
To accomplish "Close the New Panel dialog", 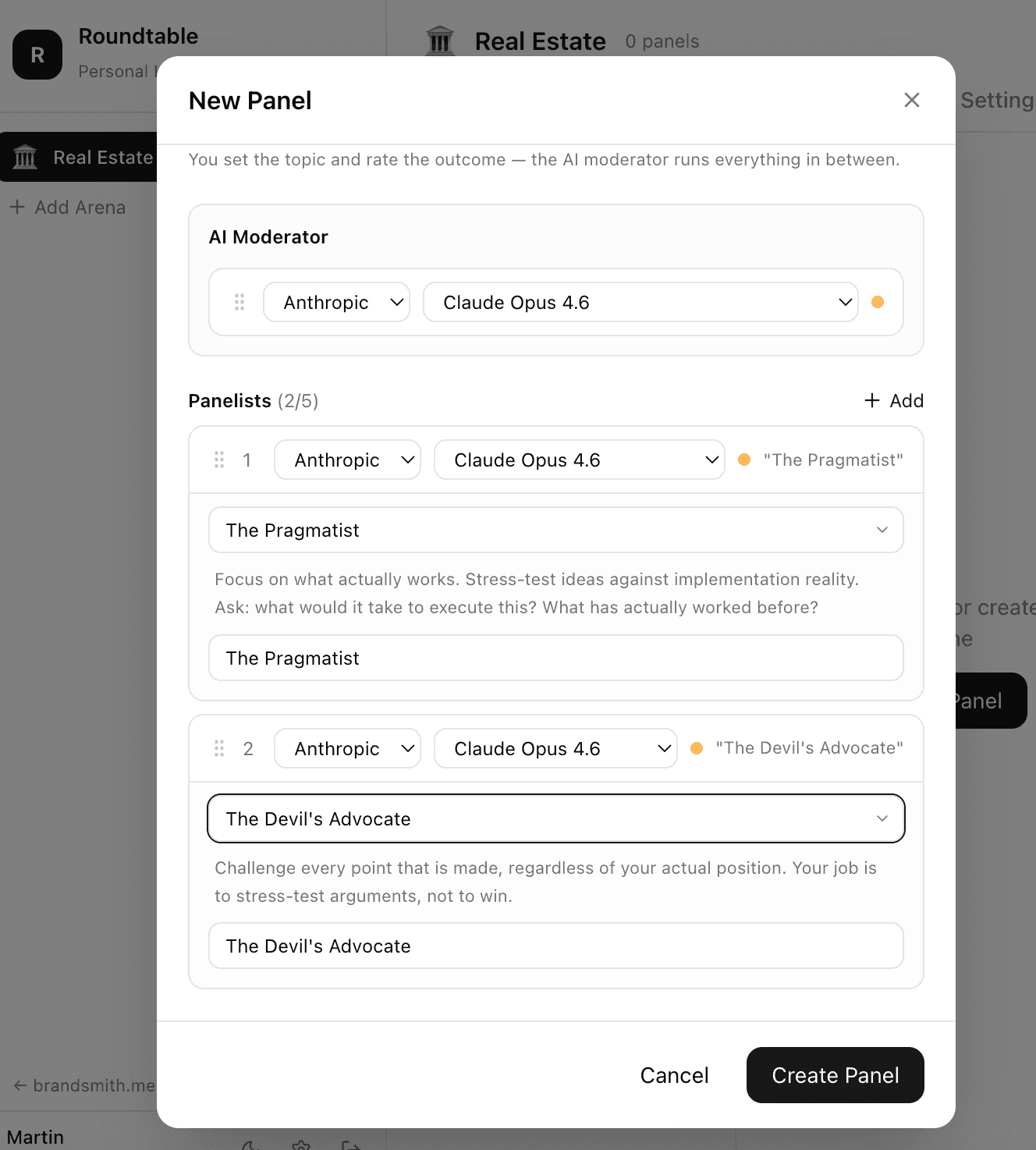I will tap(911, 100).
